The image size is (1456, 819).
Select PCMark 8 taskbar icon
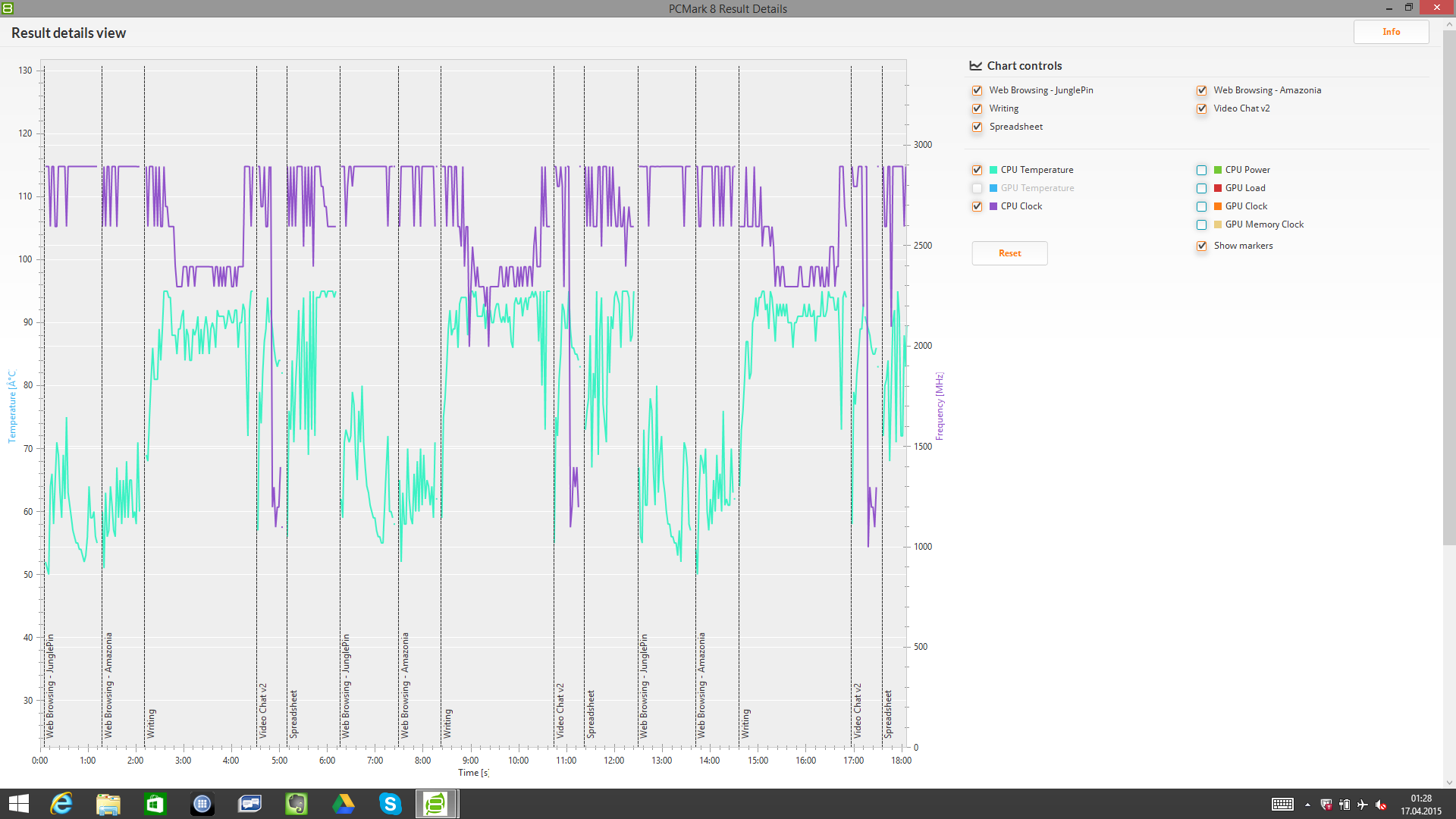[x=437, y=804]
